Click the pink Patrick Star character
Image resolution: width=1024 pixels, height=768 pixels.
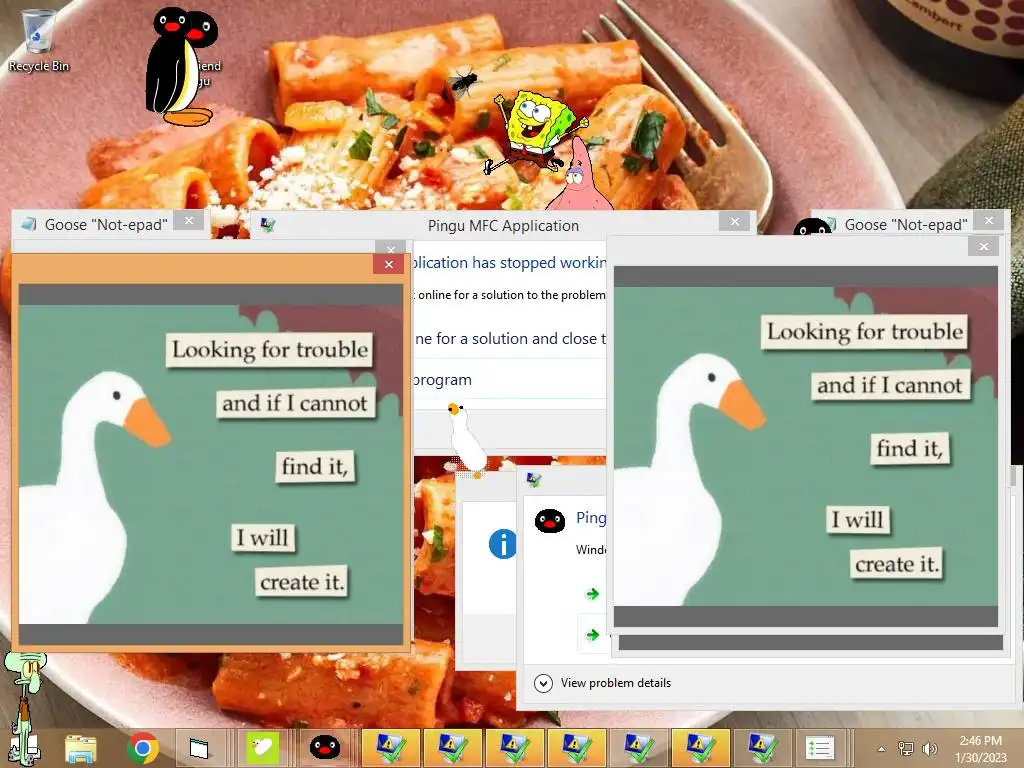click(x=579, y=174)
